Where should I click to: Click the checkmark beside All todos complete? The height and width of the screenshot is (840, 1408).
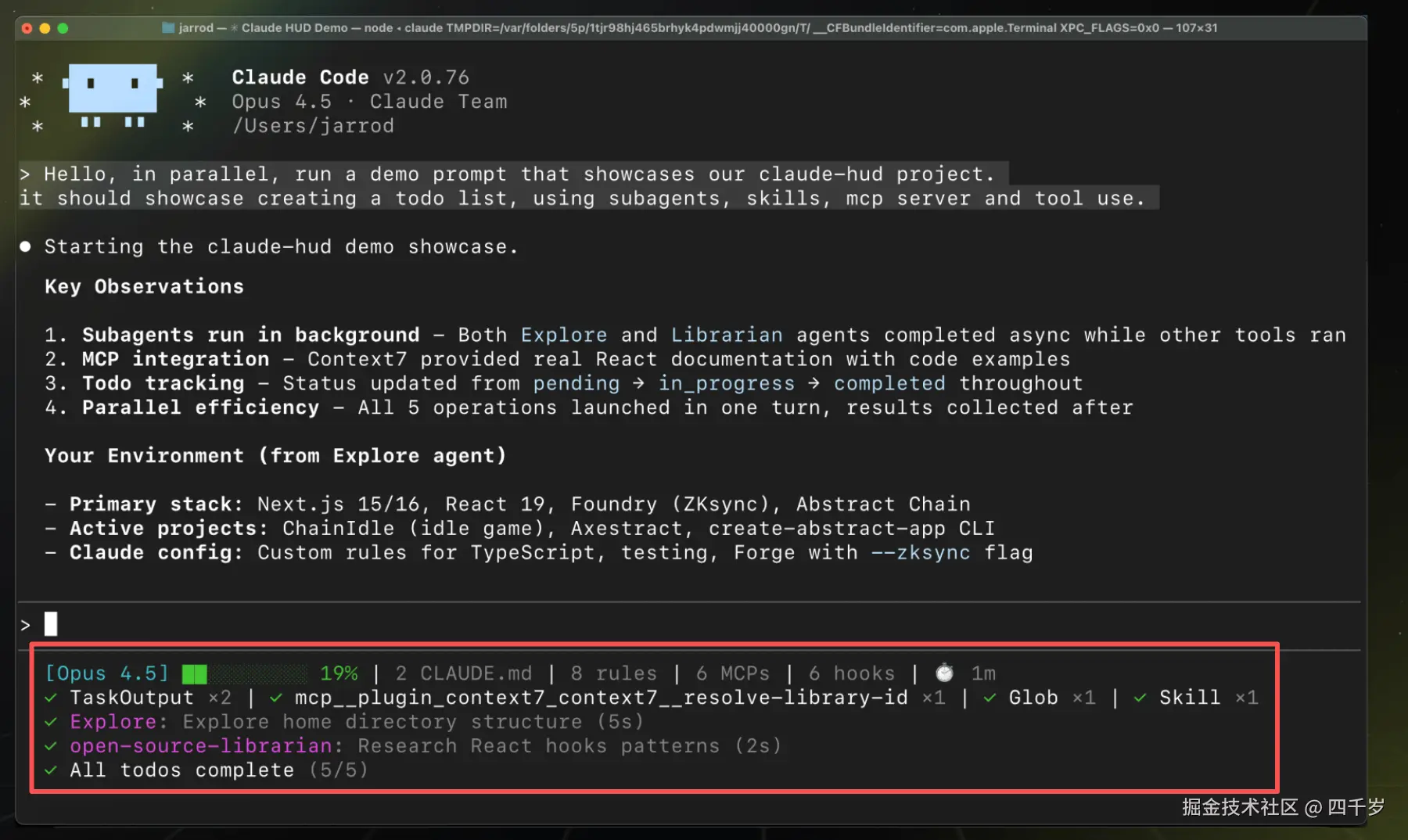coord(51,770)
